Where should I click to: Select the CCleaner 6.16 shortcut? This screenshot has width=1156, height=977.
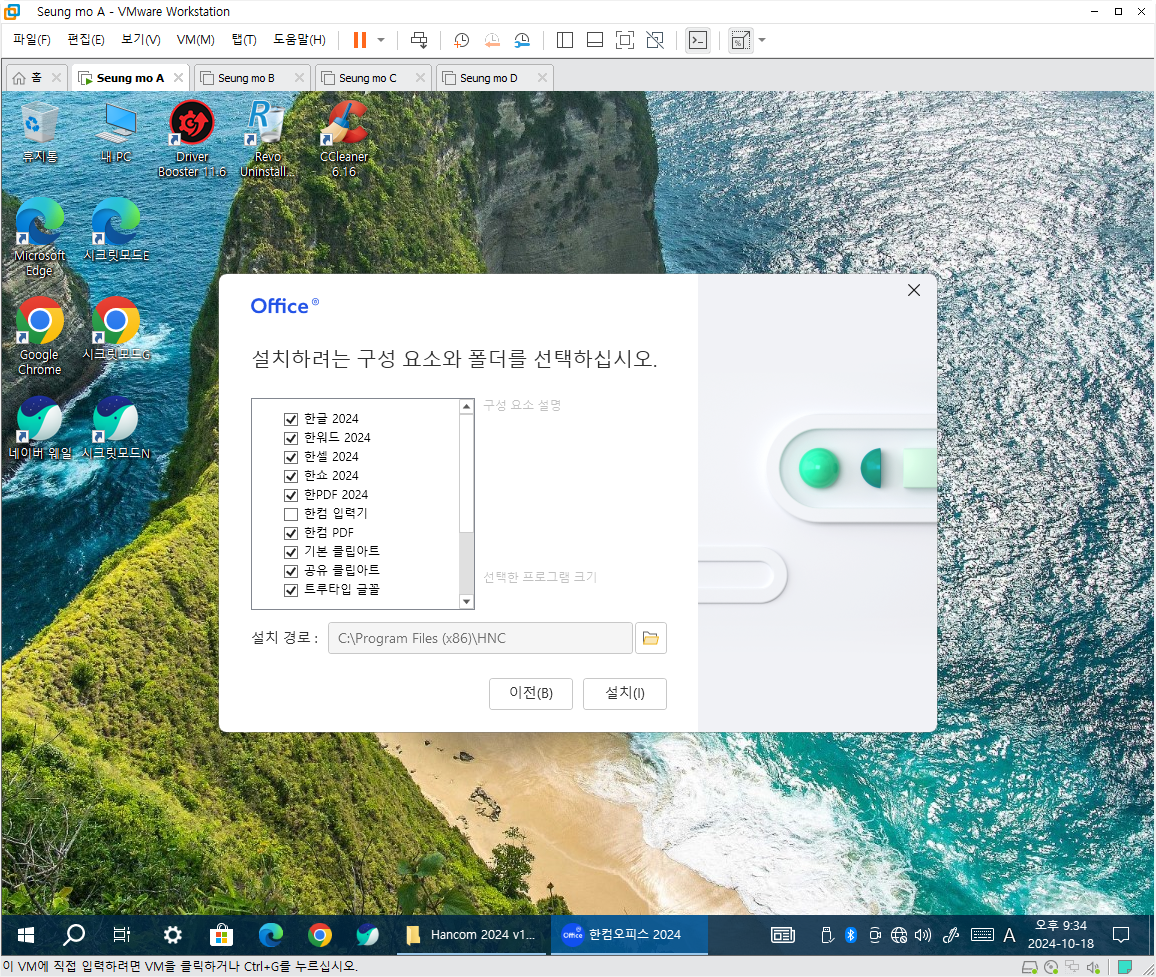pos(344,139)
